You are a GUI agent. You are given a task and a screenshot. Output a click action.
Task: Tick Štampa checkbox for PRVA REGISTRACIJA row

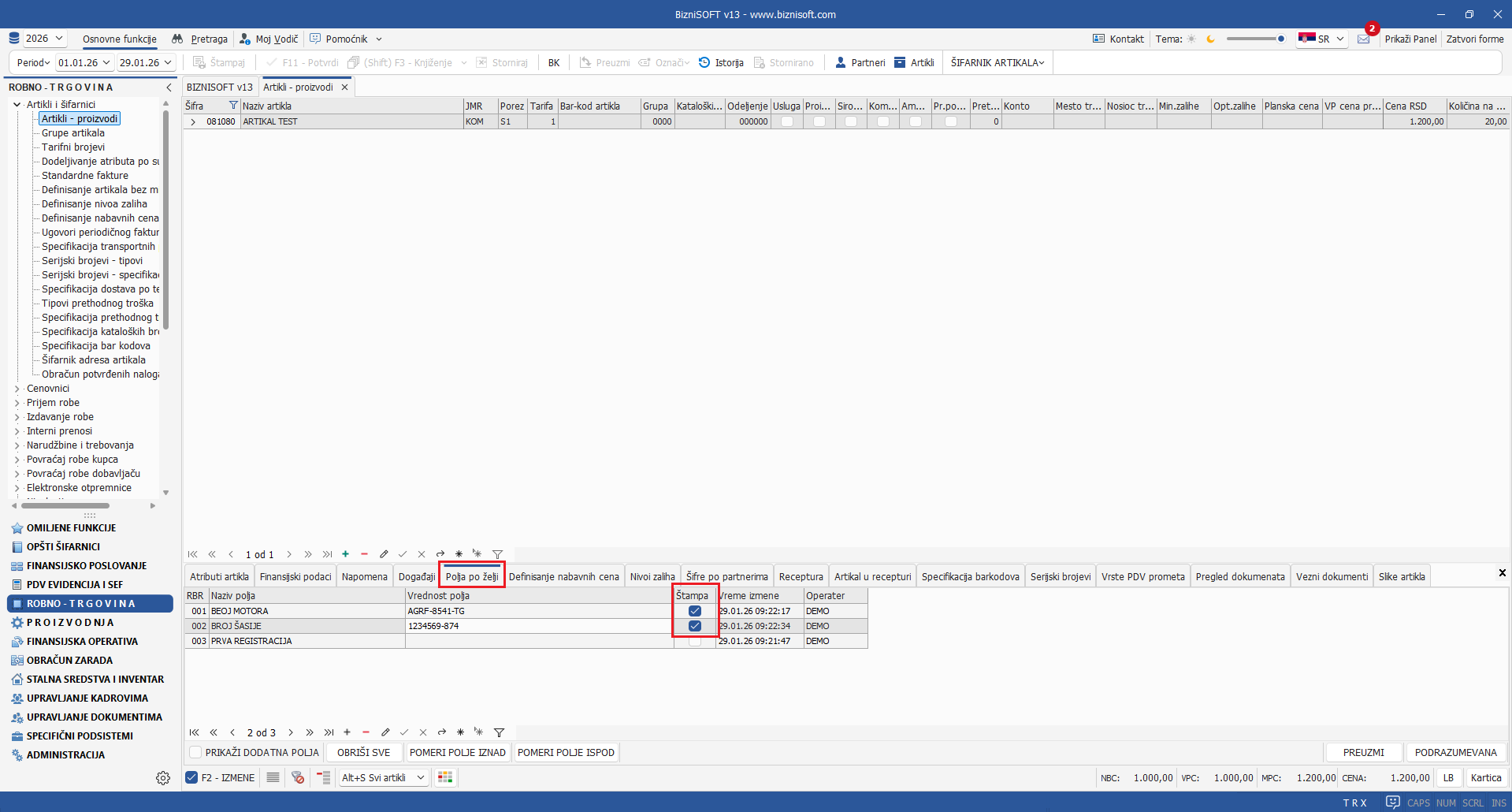[x=694, y=641]
